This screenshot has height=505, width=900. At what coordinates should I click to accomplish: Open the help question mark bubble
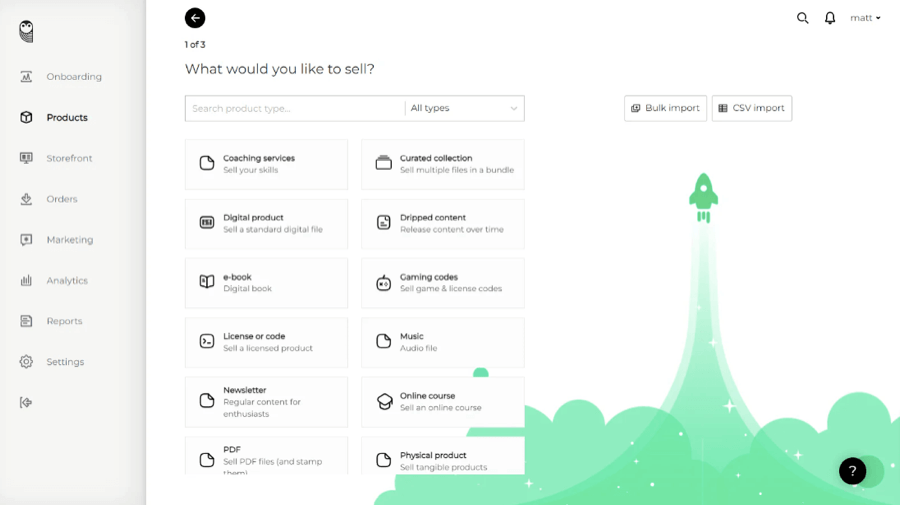point(852,471)
